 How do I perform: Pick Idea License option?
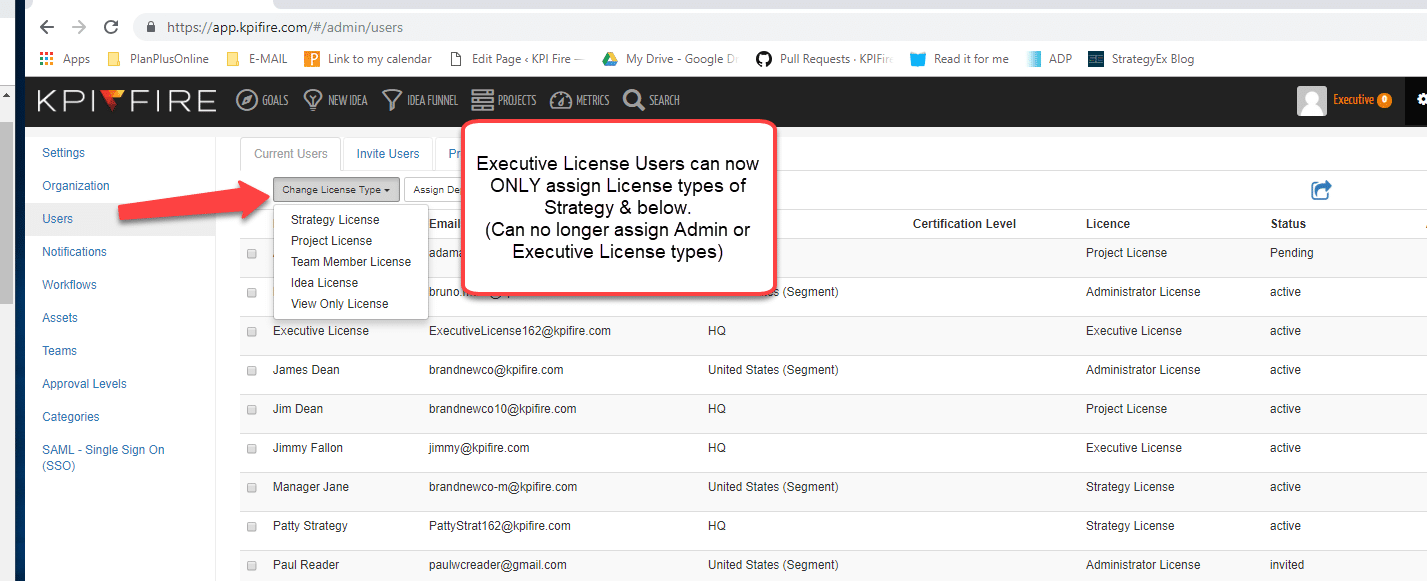pyautogui.click(x=324, y=283)
